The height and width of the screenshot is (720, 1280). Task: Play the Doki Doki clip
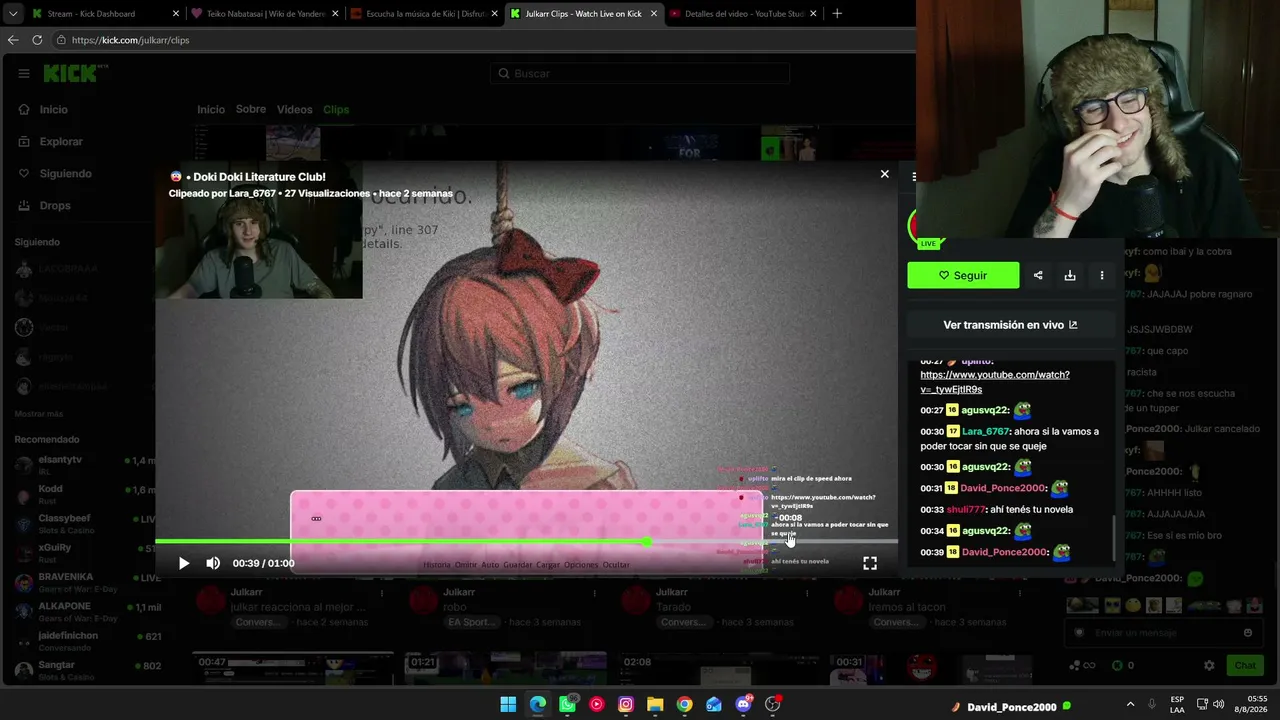coord(184,563)
